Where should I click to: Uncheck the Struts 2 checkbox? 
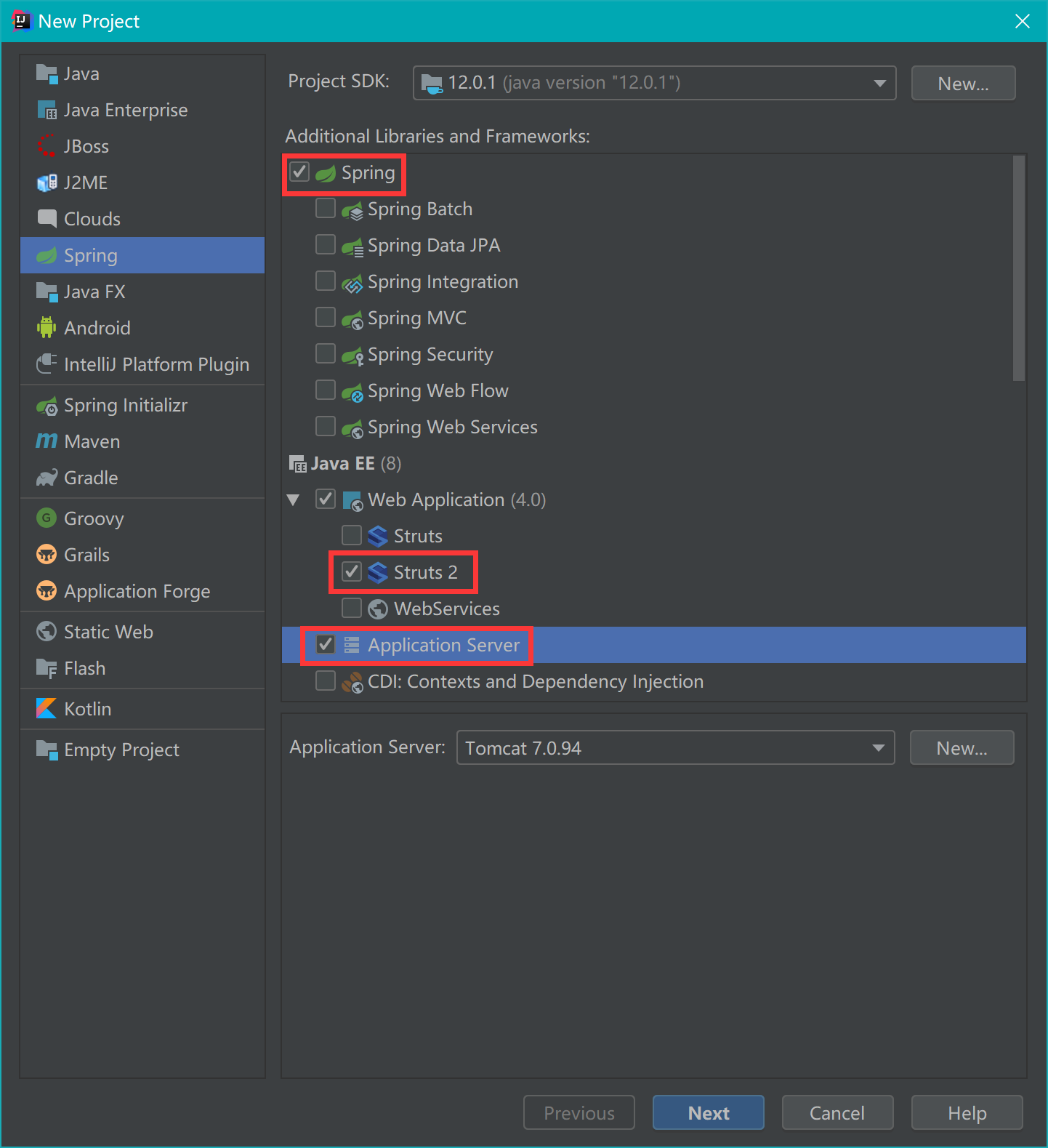[352, 571]
